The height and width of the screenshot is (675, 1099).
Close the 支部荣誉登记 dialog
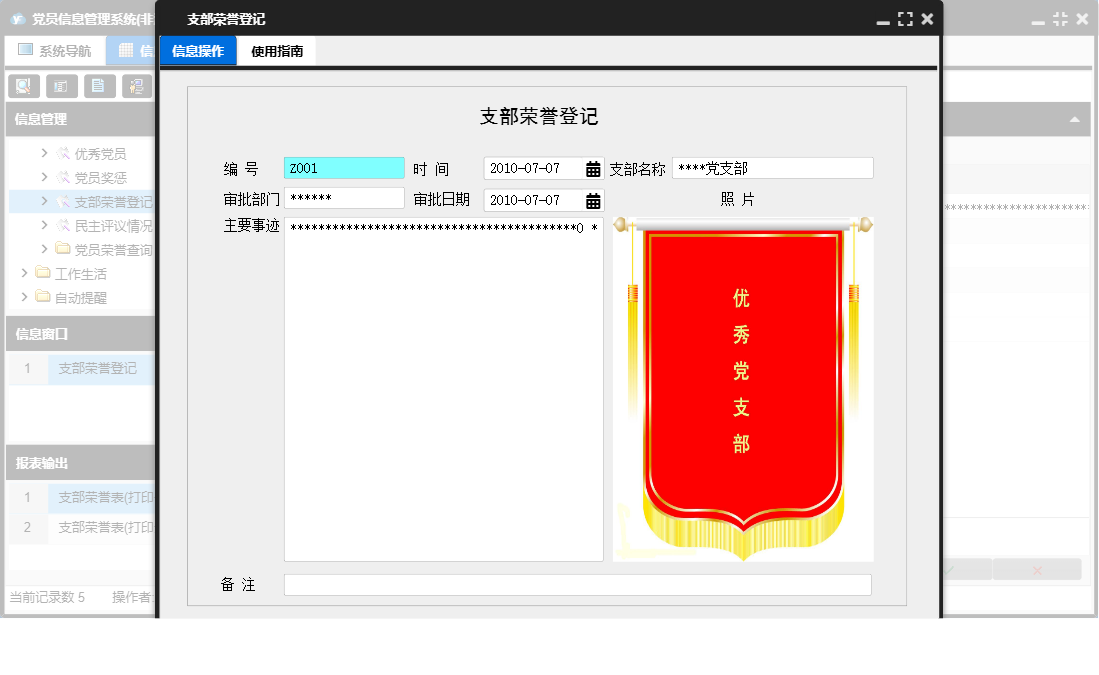click(927, 19)
